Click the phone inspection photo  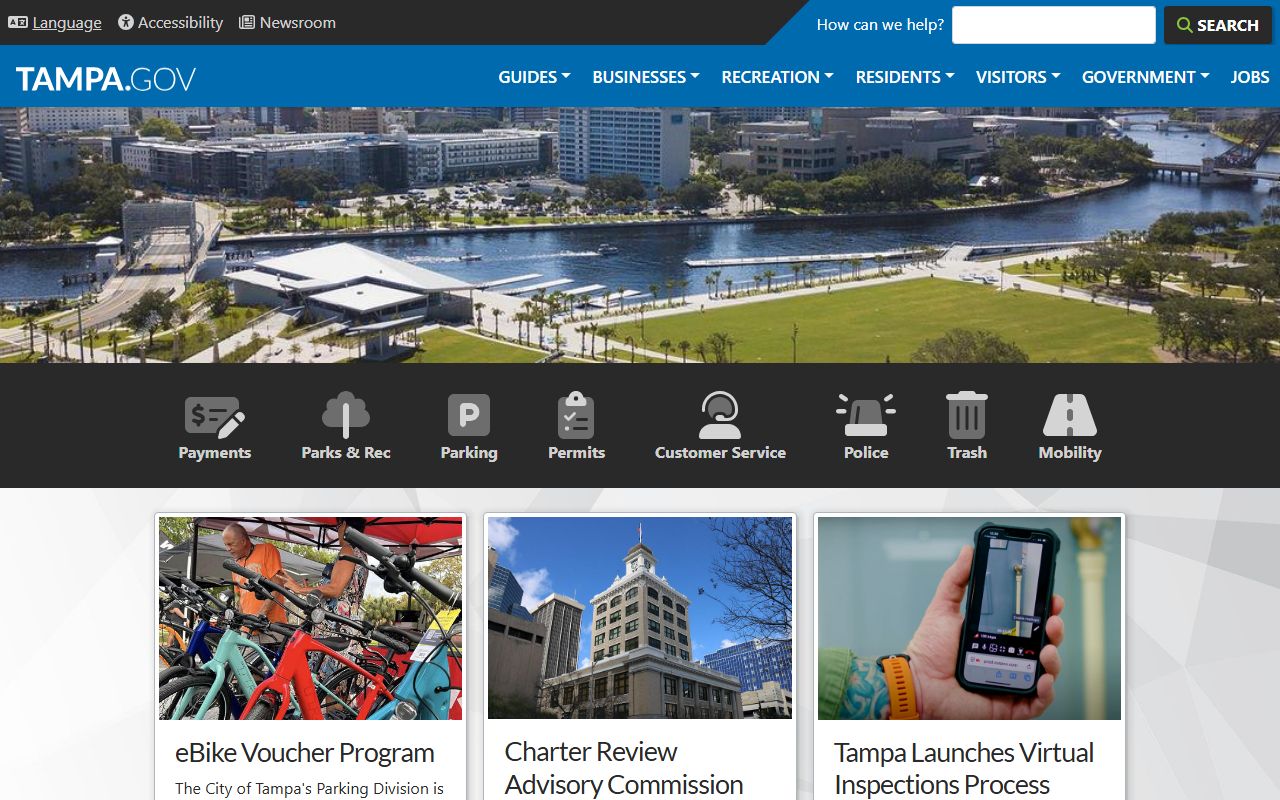tap(970, 618)
